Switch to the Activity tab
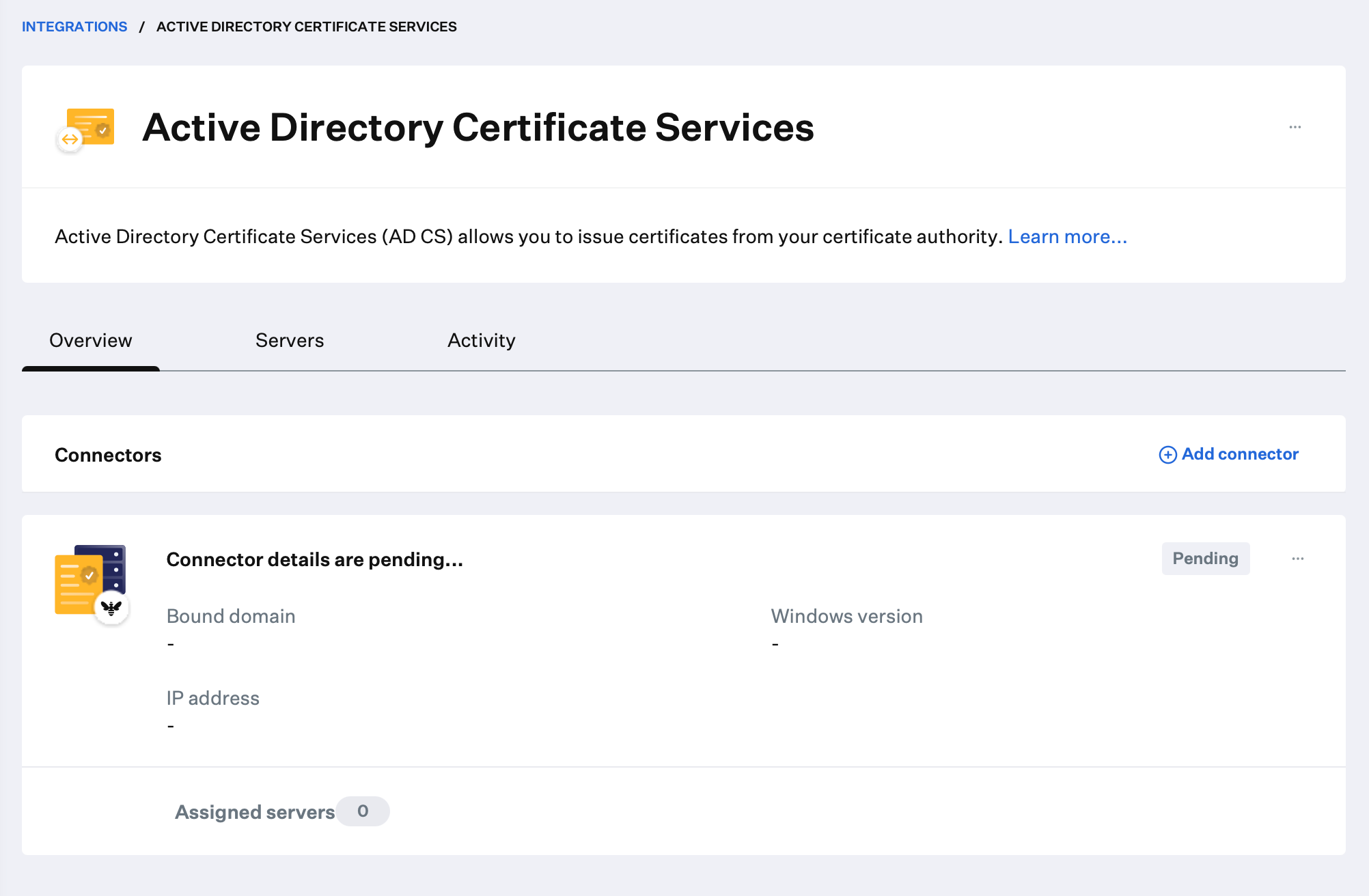Viewport: 1369px width, 896px height. [x=482, y=340]
